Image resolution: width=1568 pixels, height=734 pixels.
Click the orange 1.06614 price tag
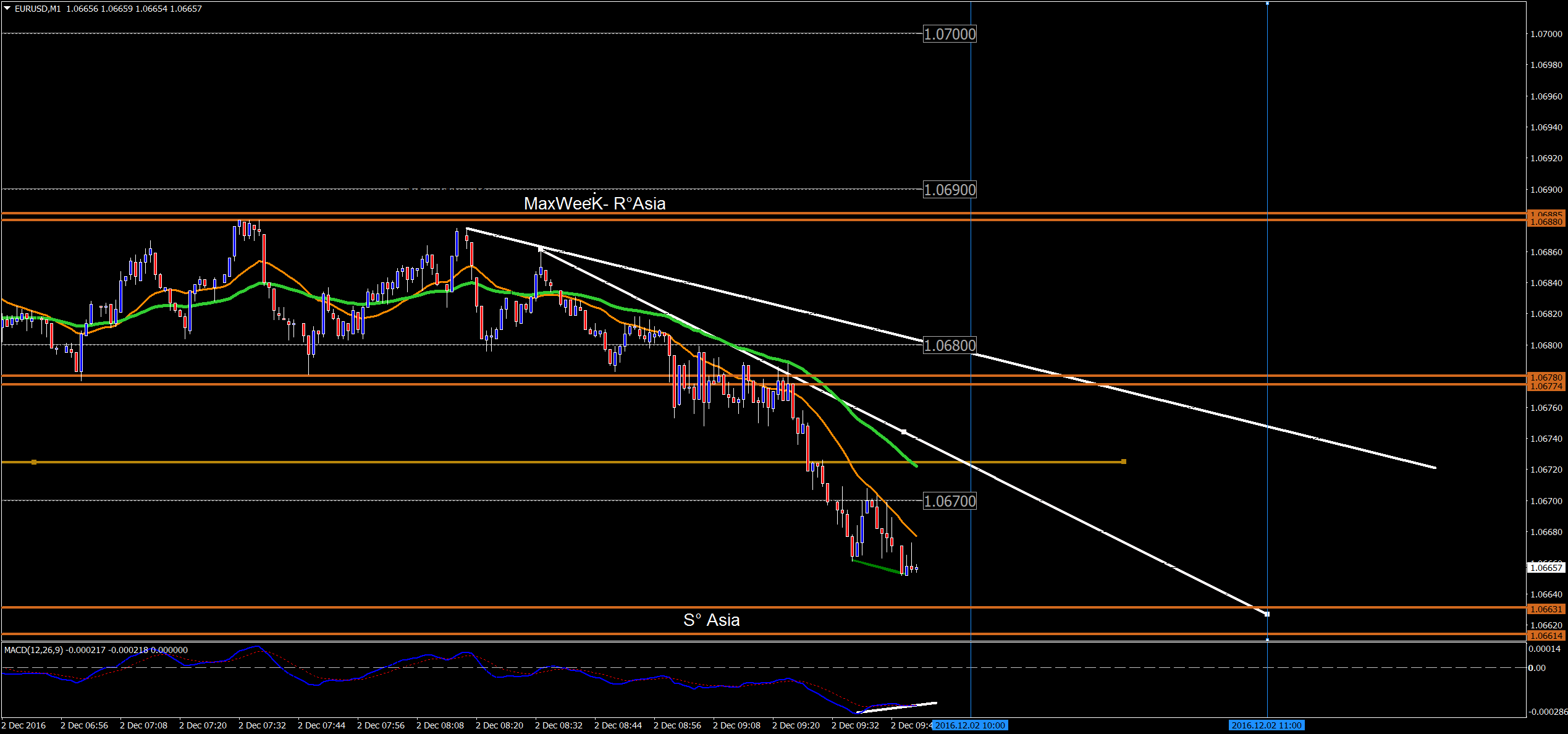point(1546,636)
